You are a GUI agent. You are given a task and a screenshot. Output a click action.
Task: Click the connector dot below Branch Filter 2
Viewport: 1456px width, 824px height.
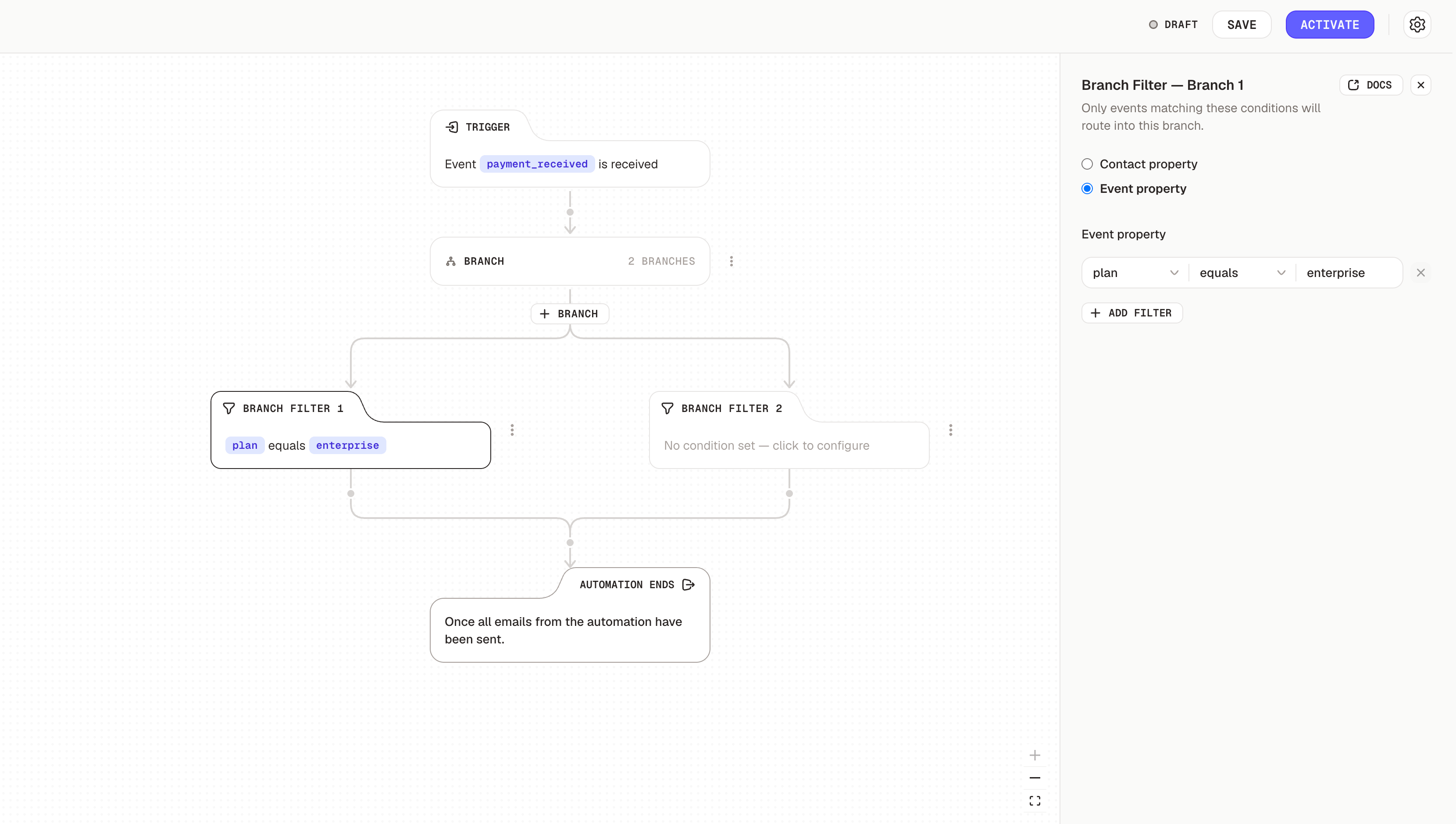coord(789,494)
